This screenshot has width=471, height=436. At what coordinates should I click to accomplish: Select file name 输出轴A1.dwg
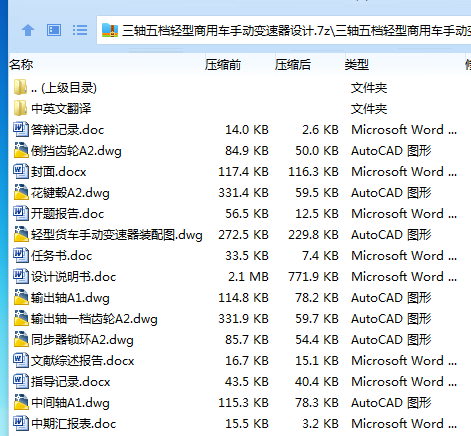[70, 298]
